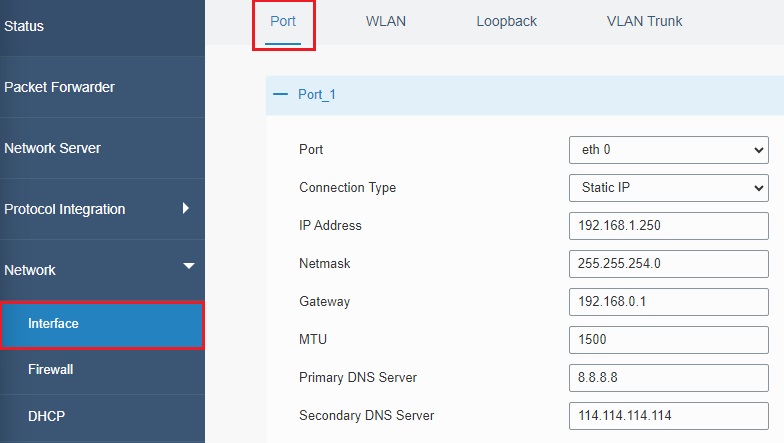The height and width of the screenshot is (443, 784).
Task: Open the Port dropdown showing eth 0
Action: (x=668, y=150)
